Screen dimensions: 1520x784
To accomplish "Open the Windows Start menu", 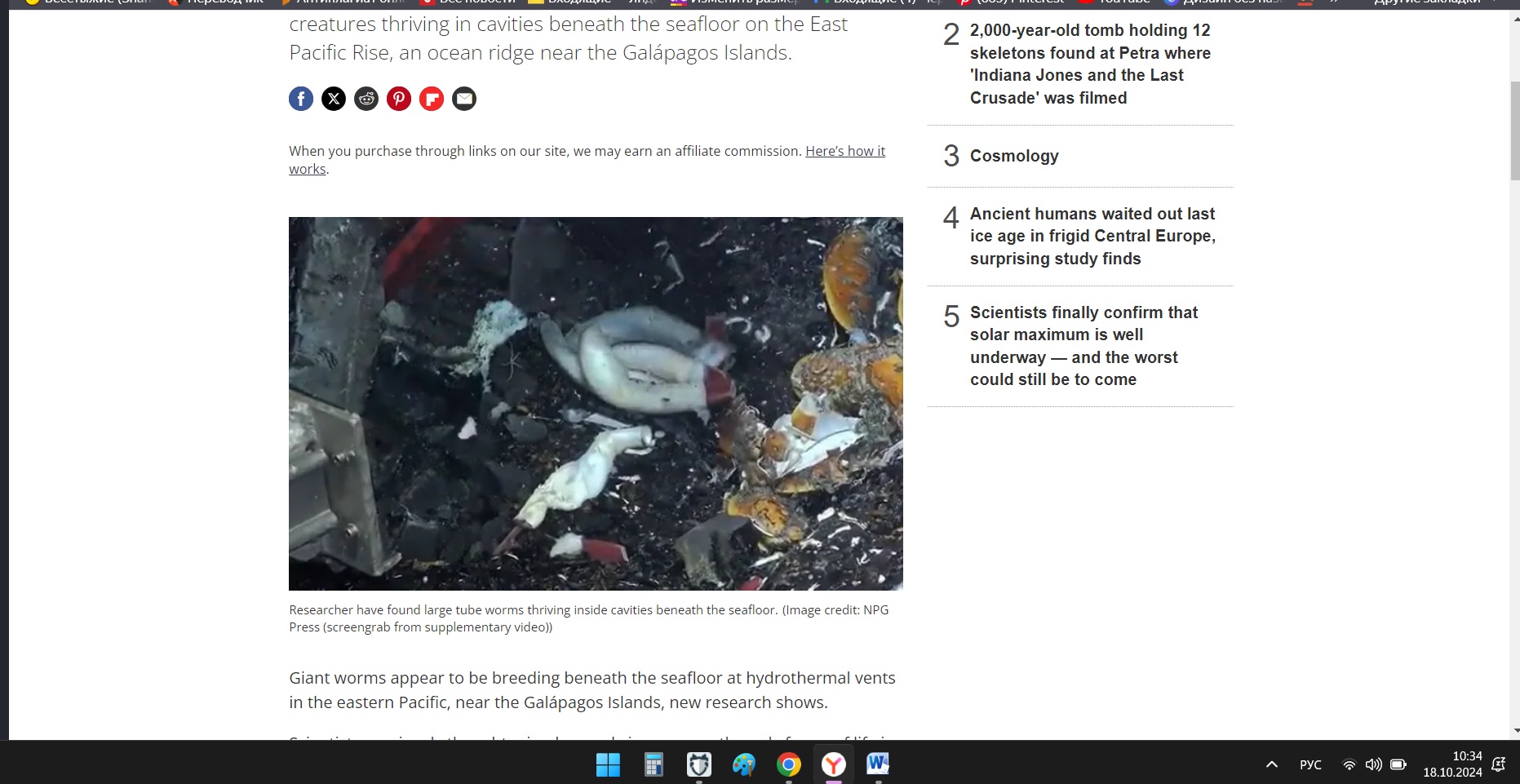I will point(608,764).
